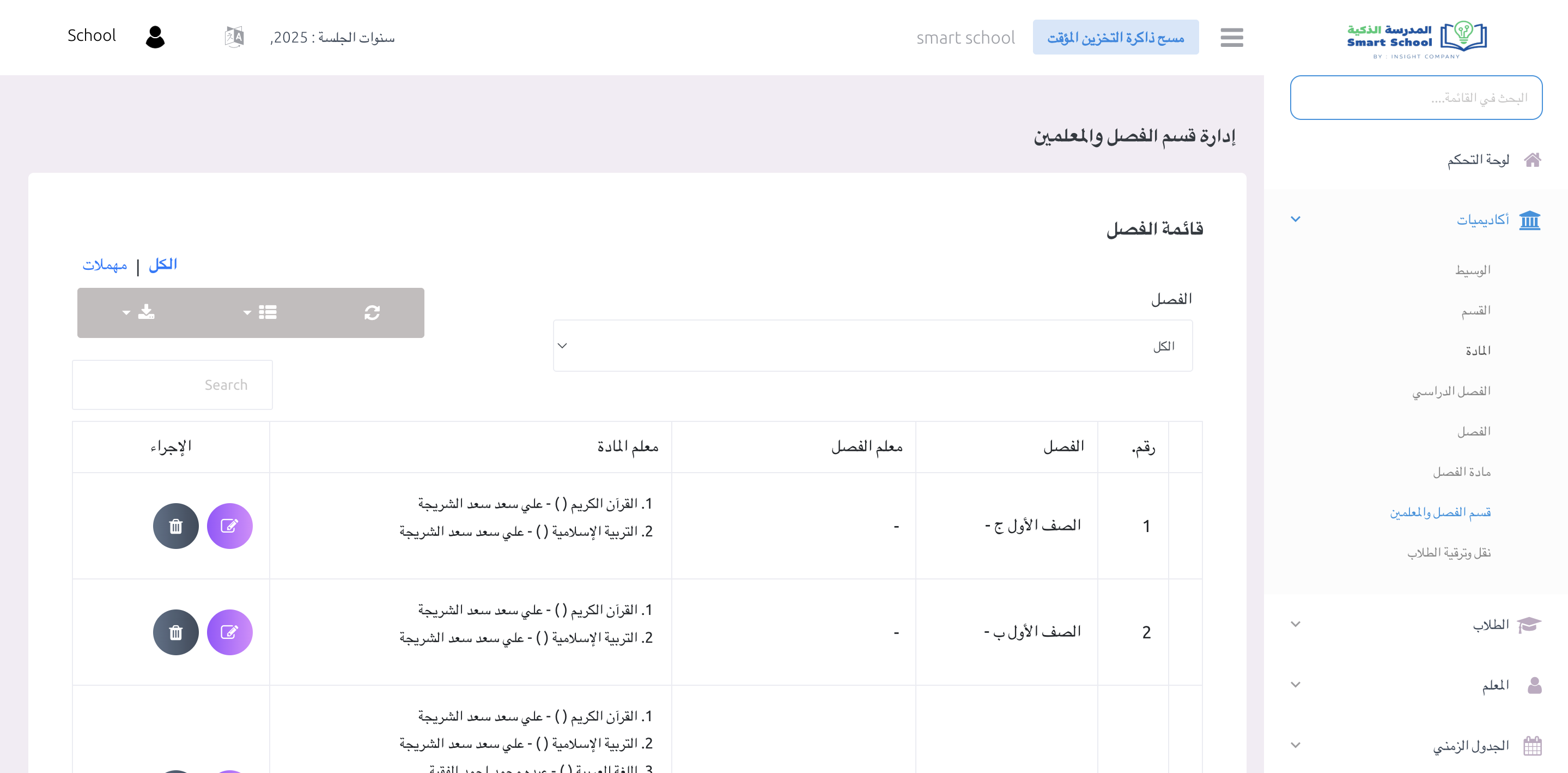1568x773 pixels.
Task: Click the table Search input field
Action: [x=172, y=385]
